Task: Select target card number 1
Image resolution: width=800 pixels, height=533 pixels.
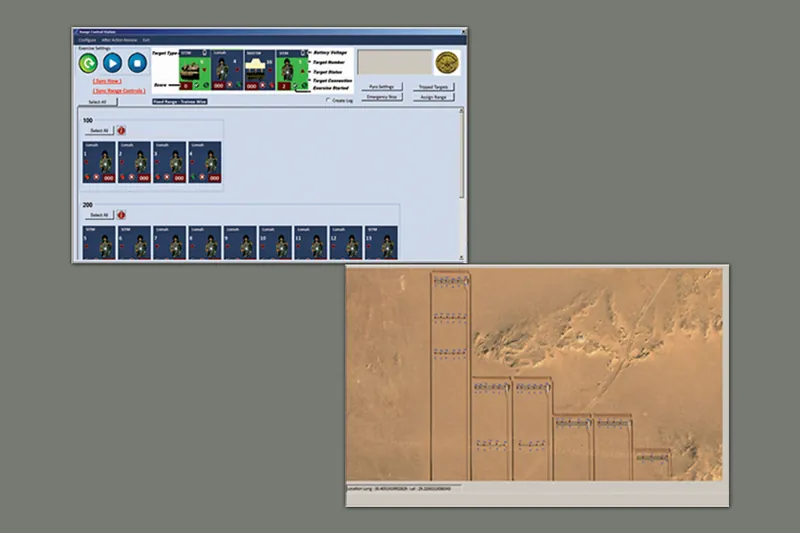Action: point(99,162)
